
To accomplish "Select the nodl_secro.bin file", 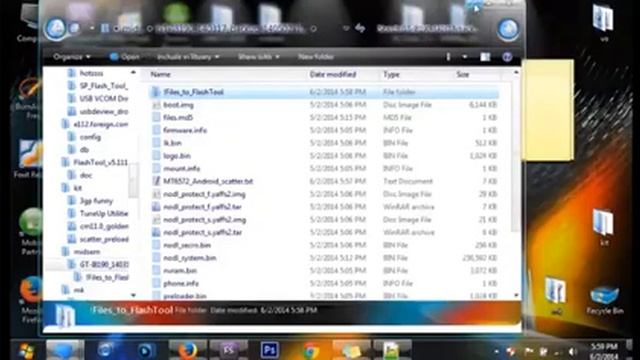I will (187, 245).
